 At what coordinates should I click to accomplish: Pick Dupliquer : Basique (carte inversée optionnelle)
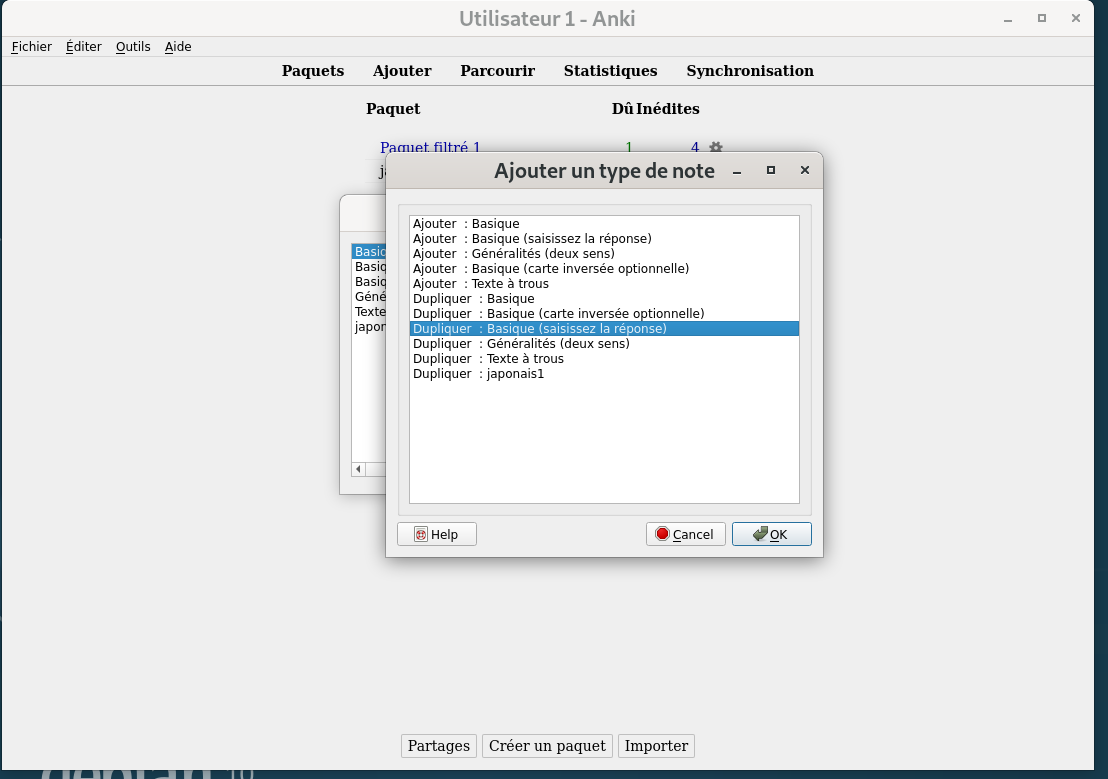pyautogui.click(x=558, y=314)
